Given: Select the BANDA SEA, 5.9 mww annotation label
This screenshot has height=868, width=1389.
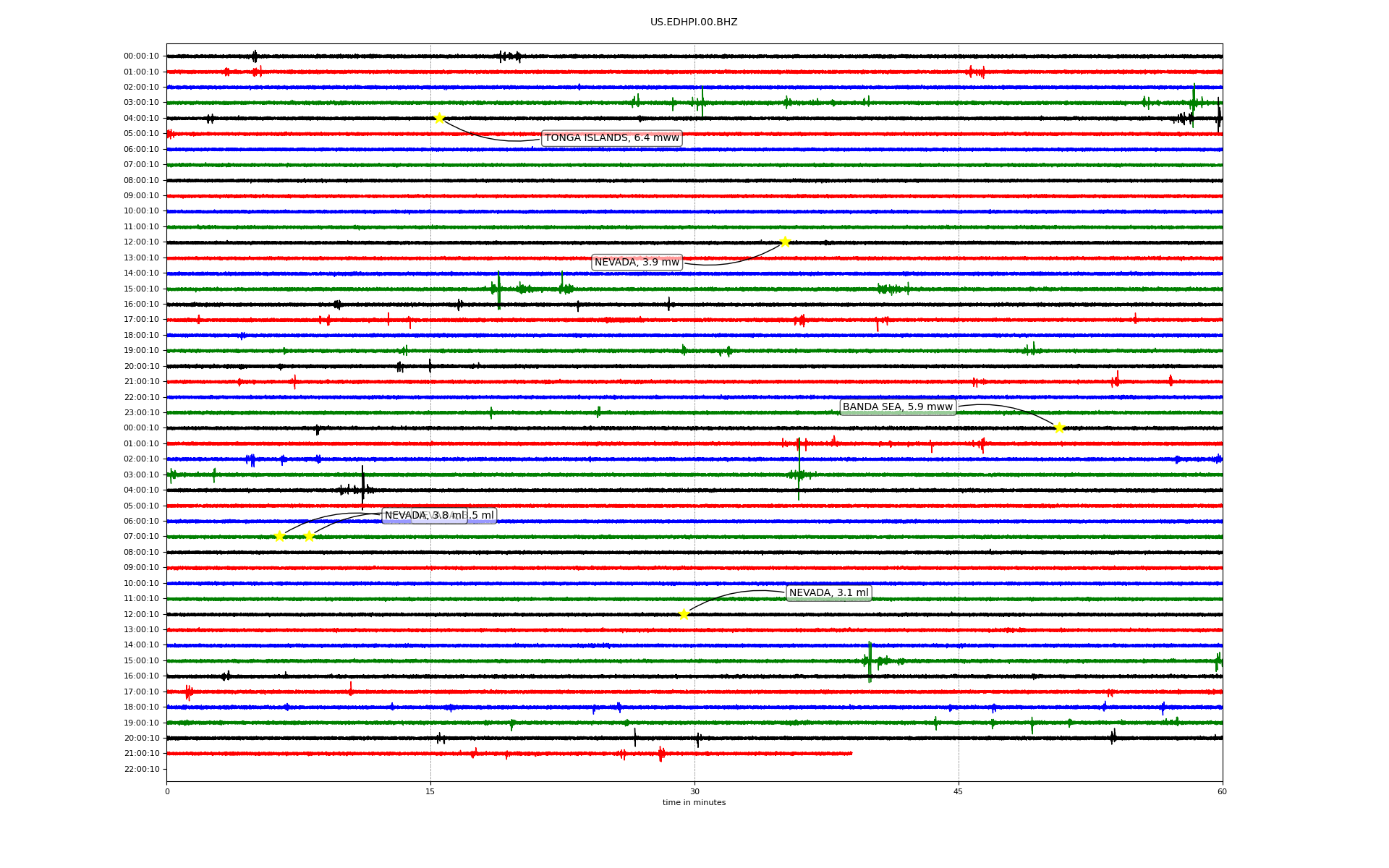Looking at the screenshot, I should tap(898, 407).
